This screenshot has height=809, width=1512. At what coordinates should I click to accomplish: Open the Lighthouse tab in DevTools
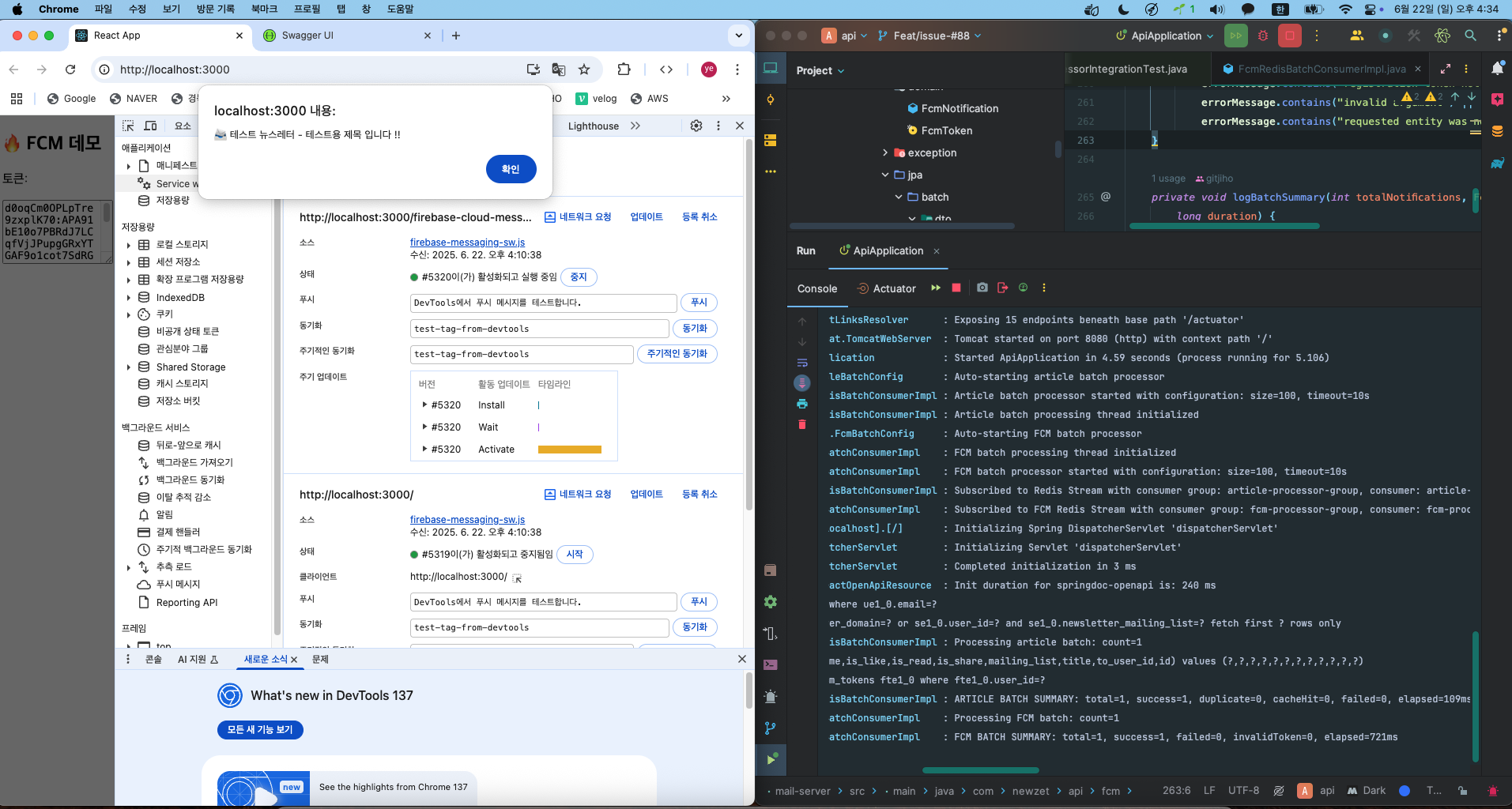pos(593,126)
